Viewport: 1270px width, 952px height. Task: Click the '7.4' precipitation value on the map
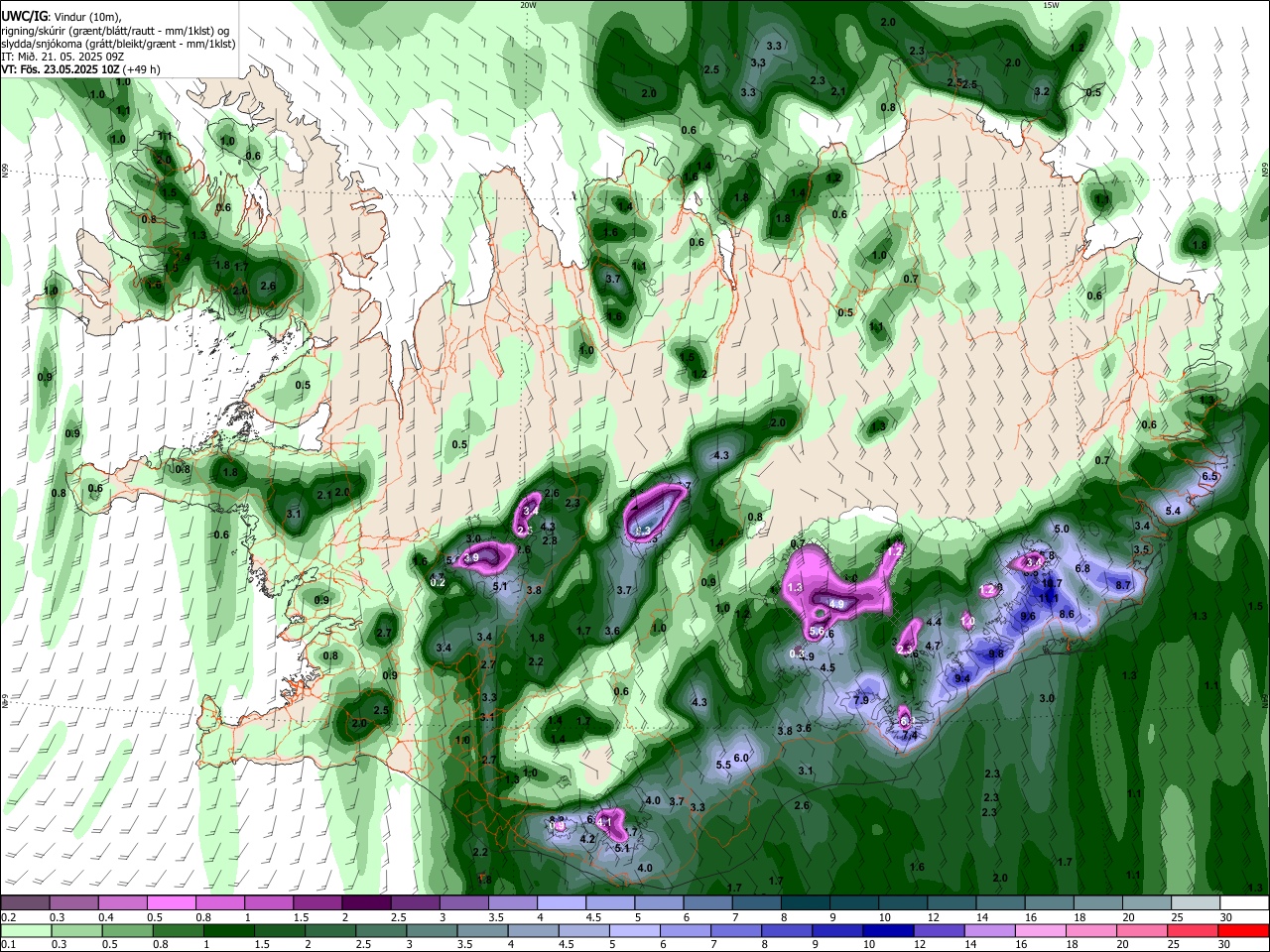[909, 735]
